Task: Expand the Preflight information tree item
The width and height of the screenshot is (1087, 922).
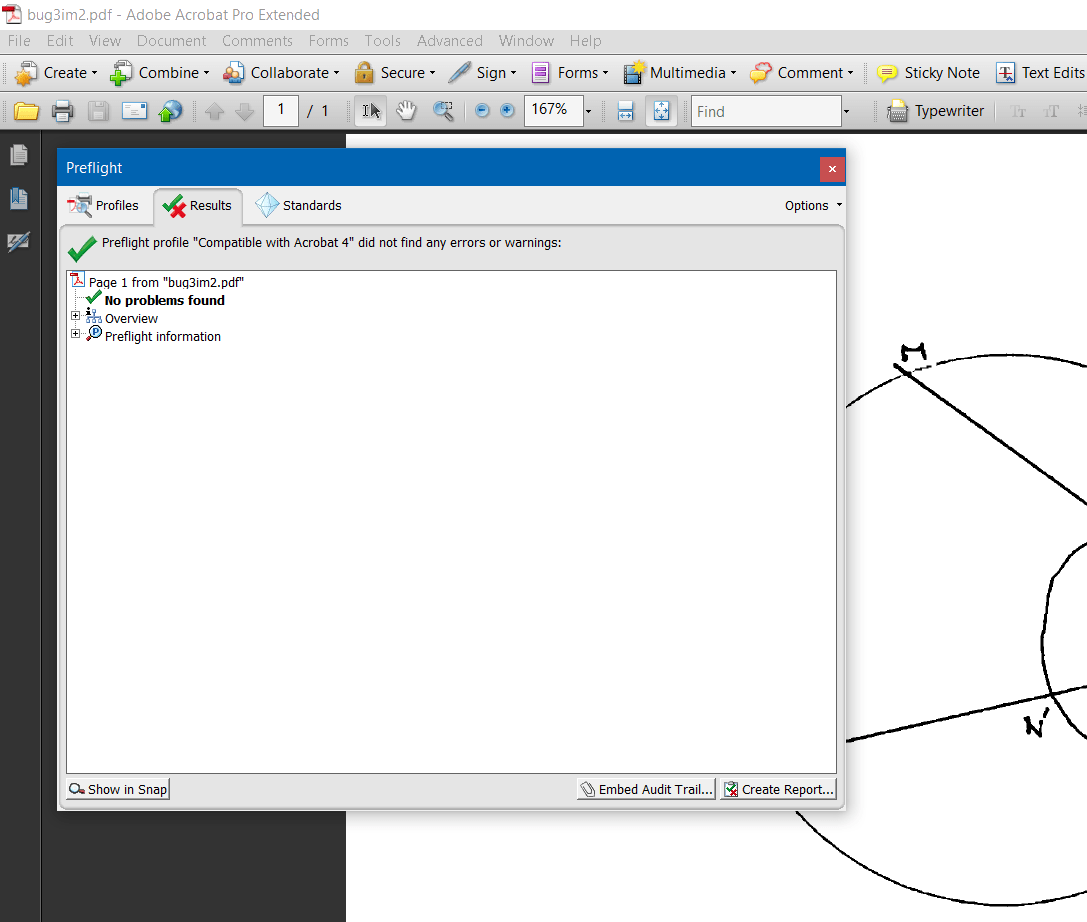Action: tap(75, 334)
